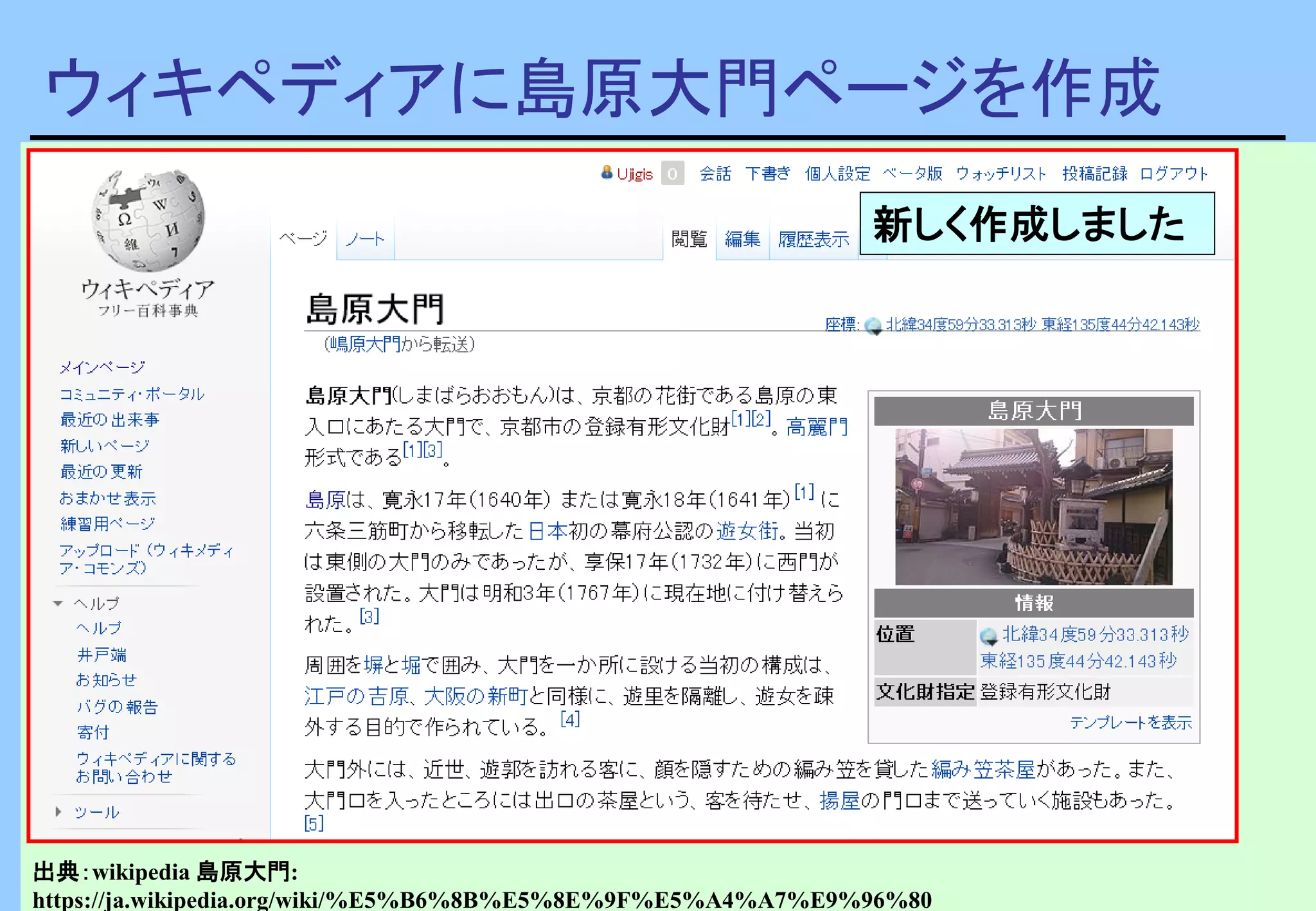Go to メインページ in sidebar

pyautogui.click(x=102, y=367)
